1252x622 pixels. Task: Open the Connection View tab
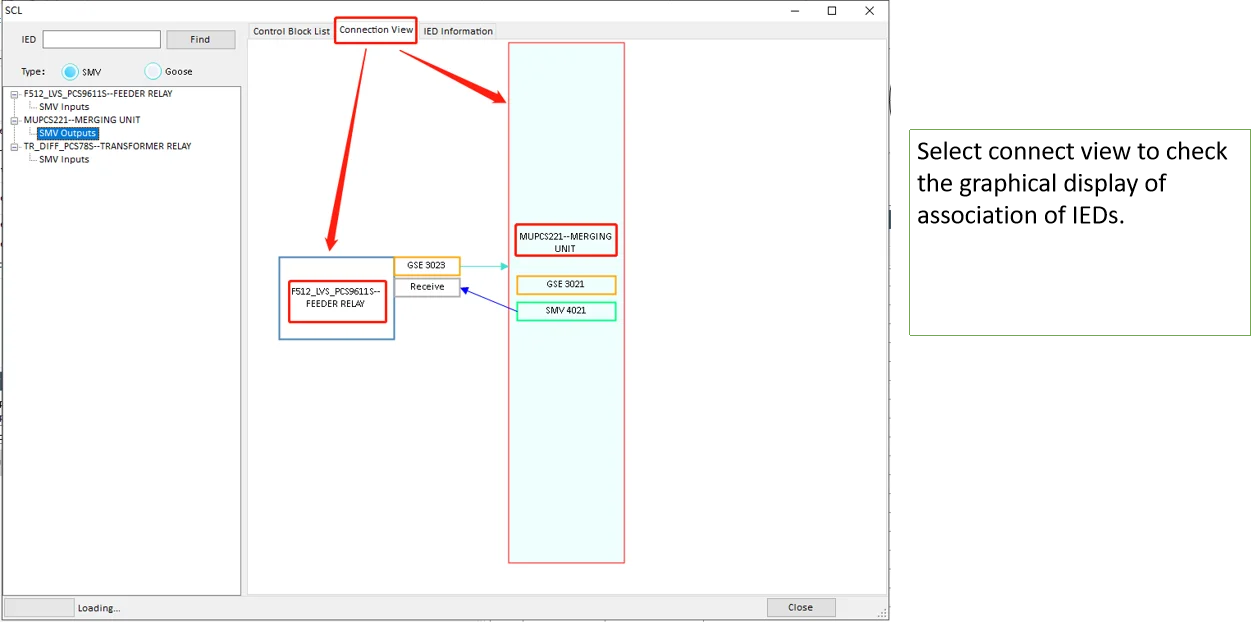click(376, 30)
